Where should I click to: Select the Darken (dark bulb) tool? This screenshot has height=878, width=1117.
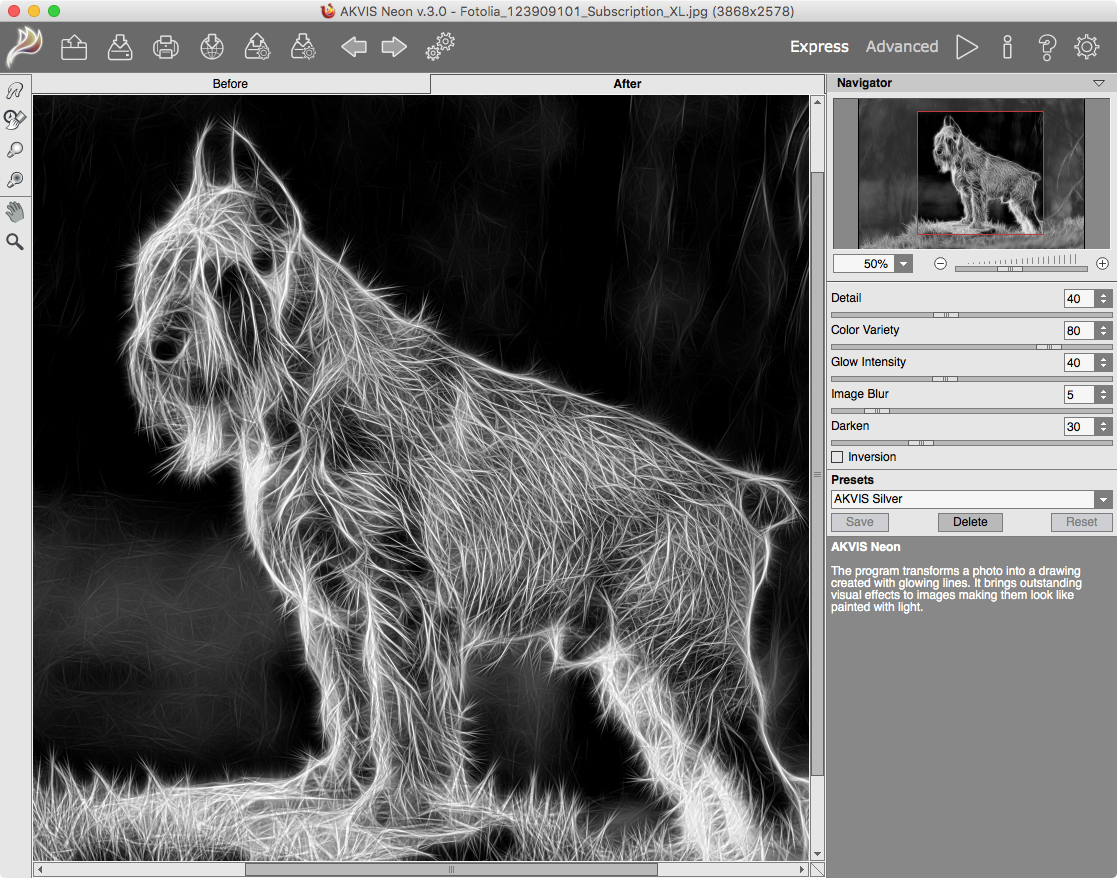[15, 179]
